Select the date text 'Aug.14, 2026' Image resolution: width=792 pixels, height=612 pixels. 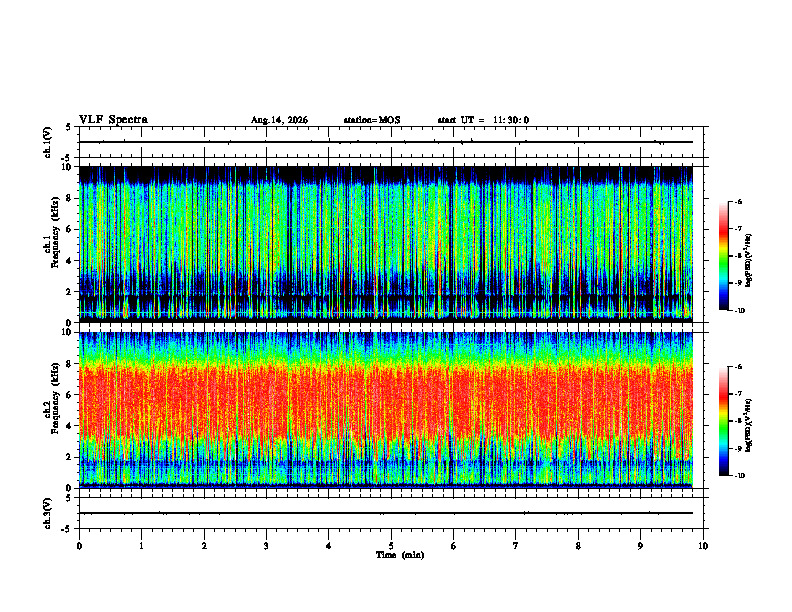pos(279,120)
